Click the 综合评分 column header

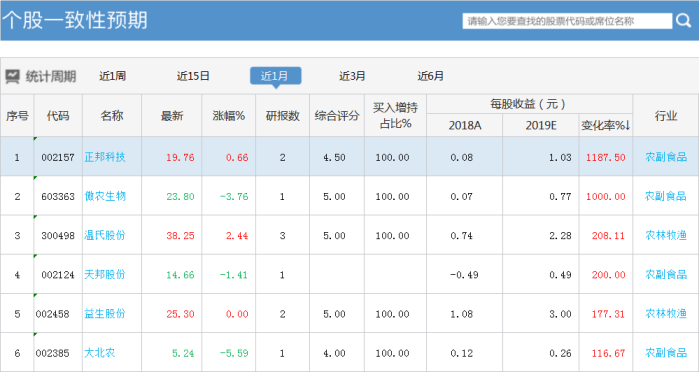tap(337, 116)
